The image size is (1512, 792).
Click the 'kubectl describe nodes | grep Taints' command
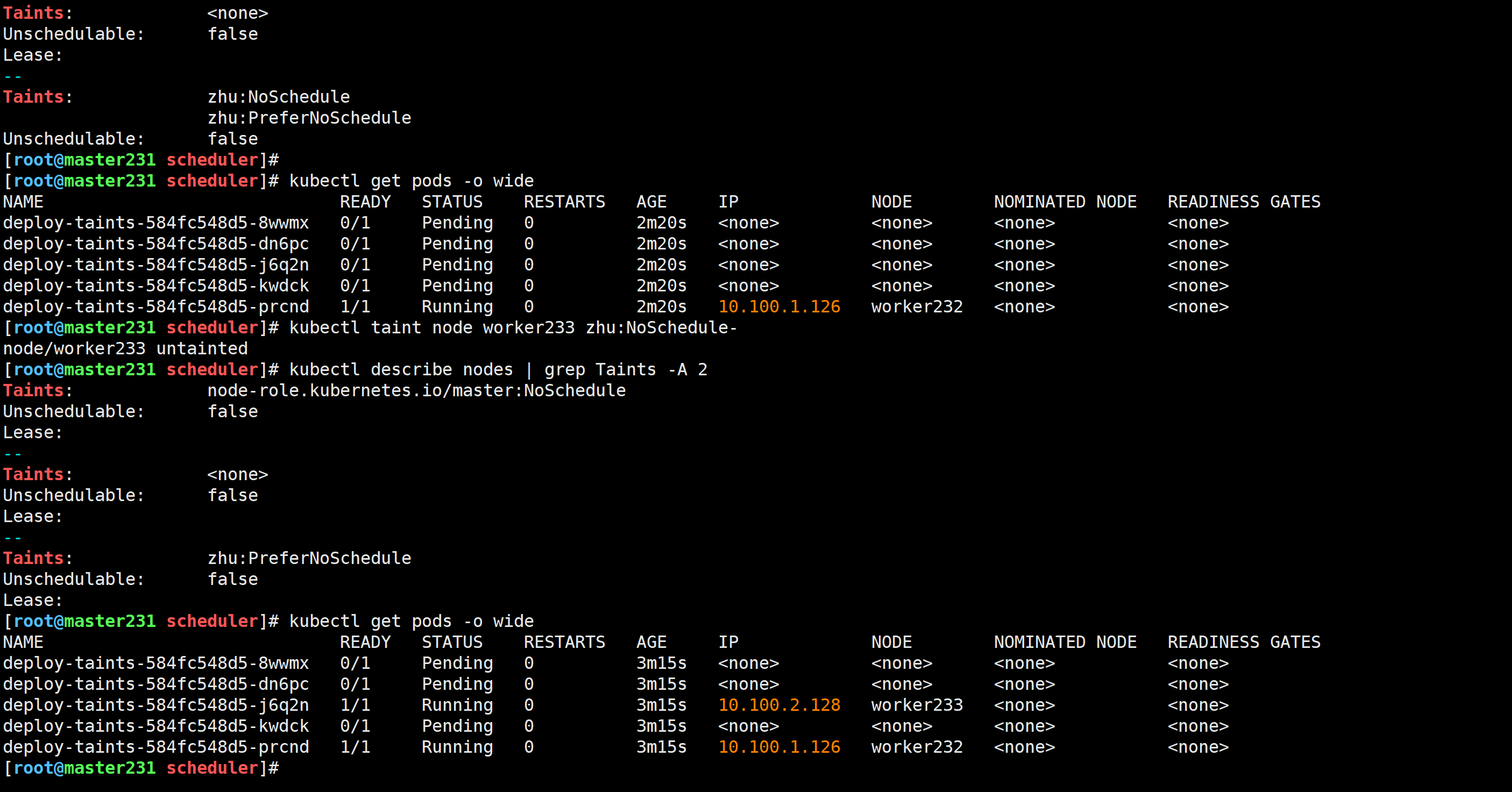coord(498,369)
